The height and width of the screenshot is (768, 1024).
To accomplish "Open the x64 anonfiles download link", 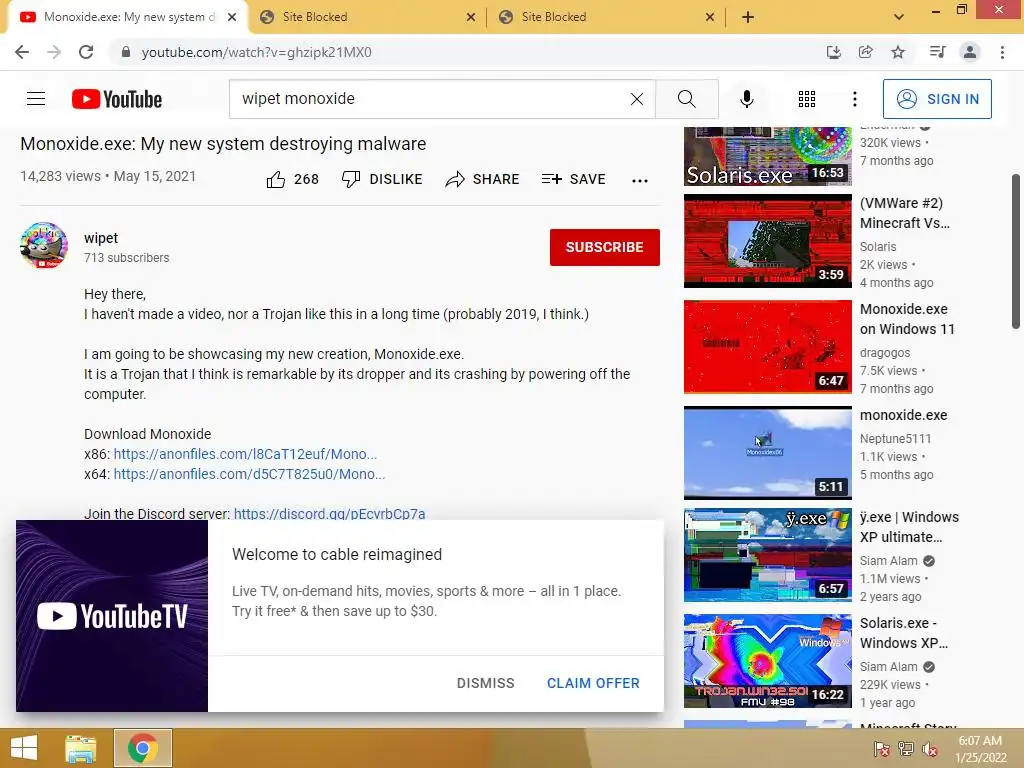I will click(249, 474).
